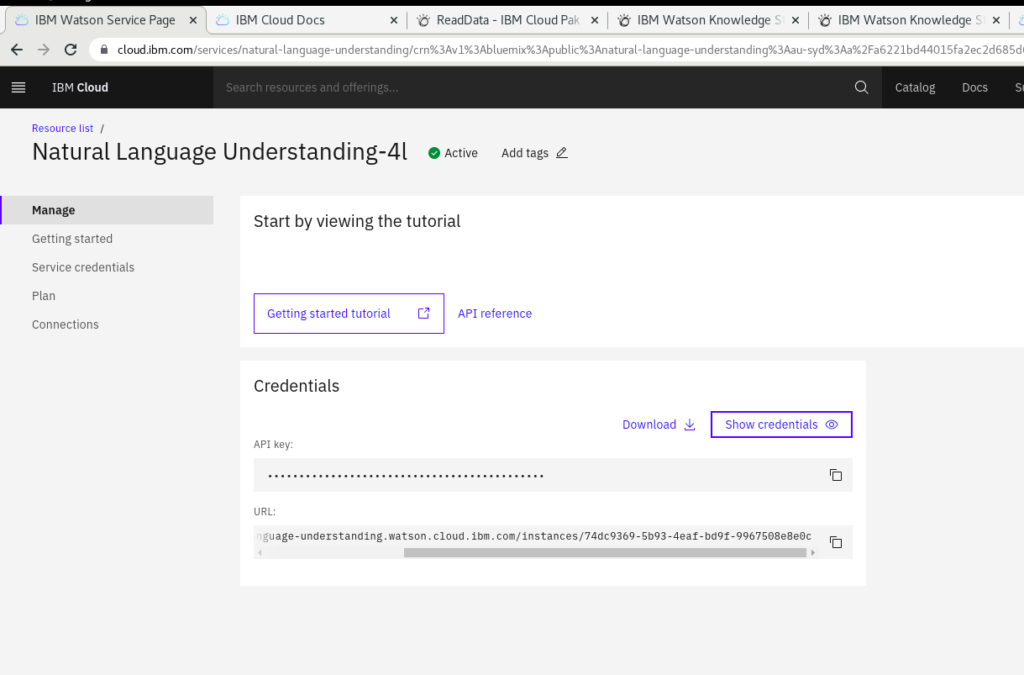Select Service credentials in sidebar
The height and width of the screenshot is (675, 1024).
coord(83,267)
